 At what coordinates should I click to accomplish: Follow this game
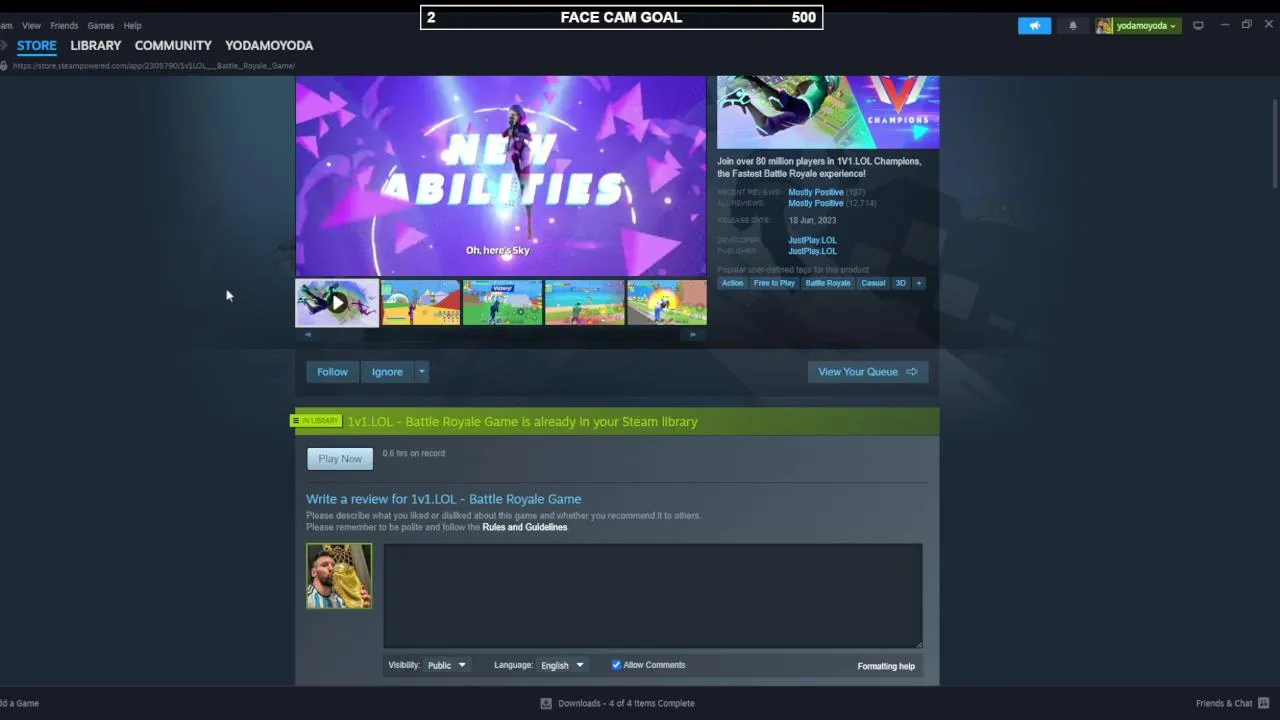(332, 372)
